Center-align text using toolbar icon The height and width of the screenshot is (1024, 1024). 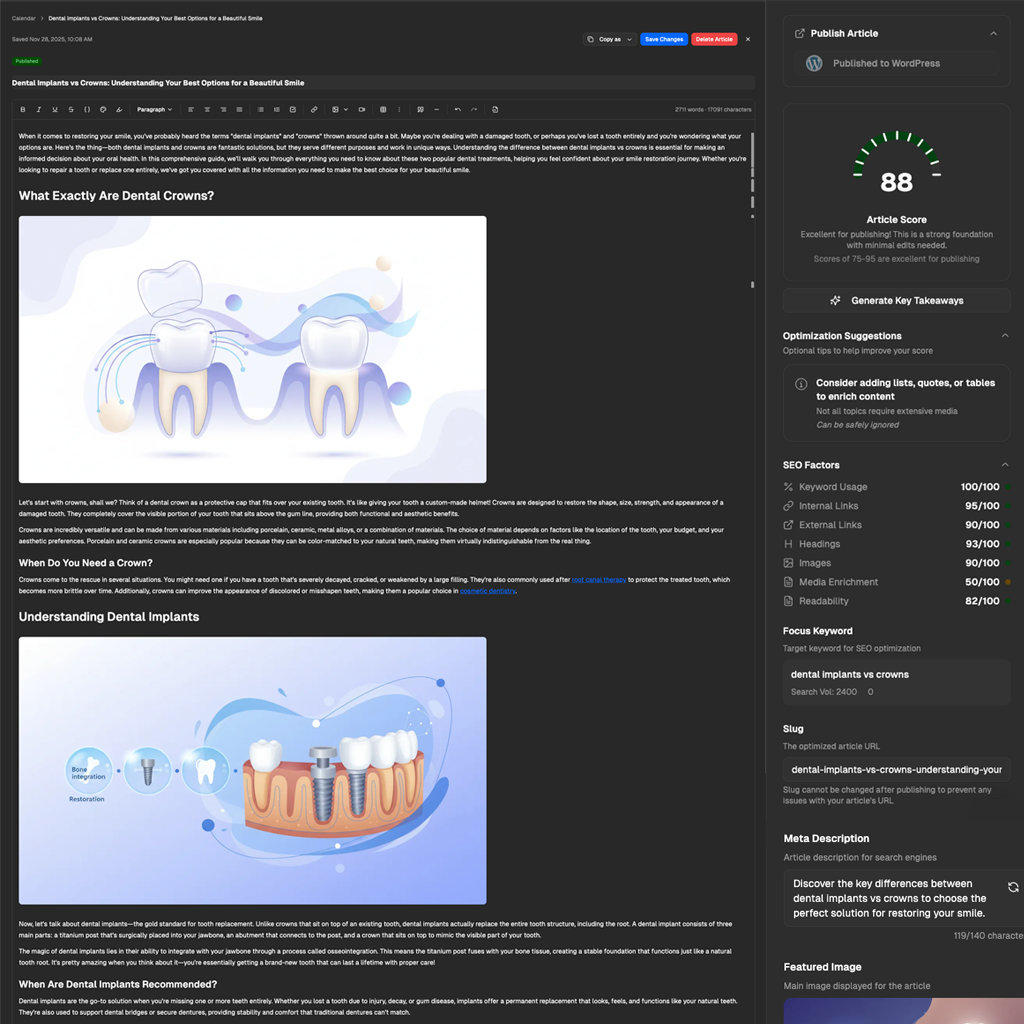(207, 109)
